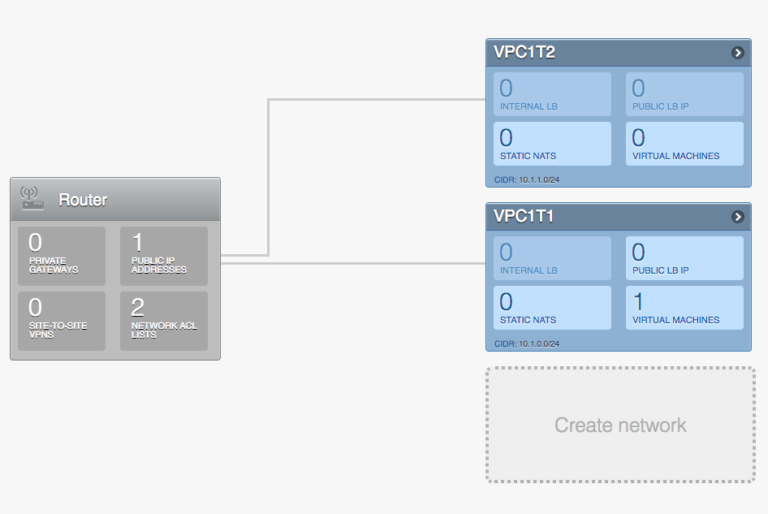Click the Router header label
This screenshot has width=768, height=514.
pyautogui.click(x=83, y=200)
